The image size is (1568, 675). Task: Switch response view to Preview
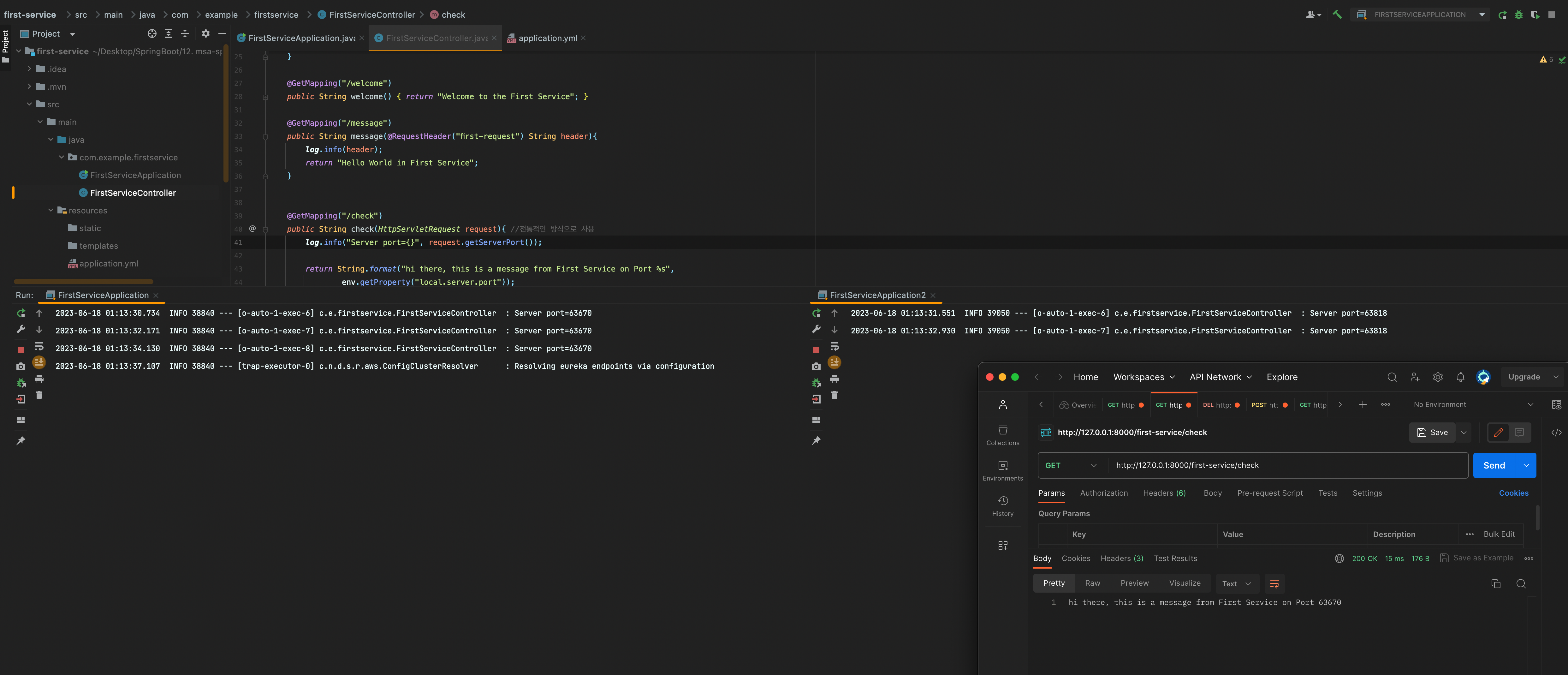[x=1135, y=583]
